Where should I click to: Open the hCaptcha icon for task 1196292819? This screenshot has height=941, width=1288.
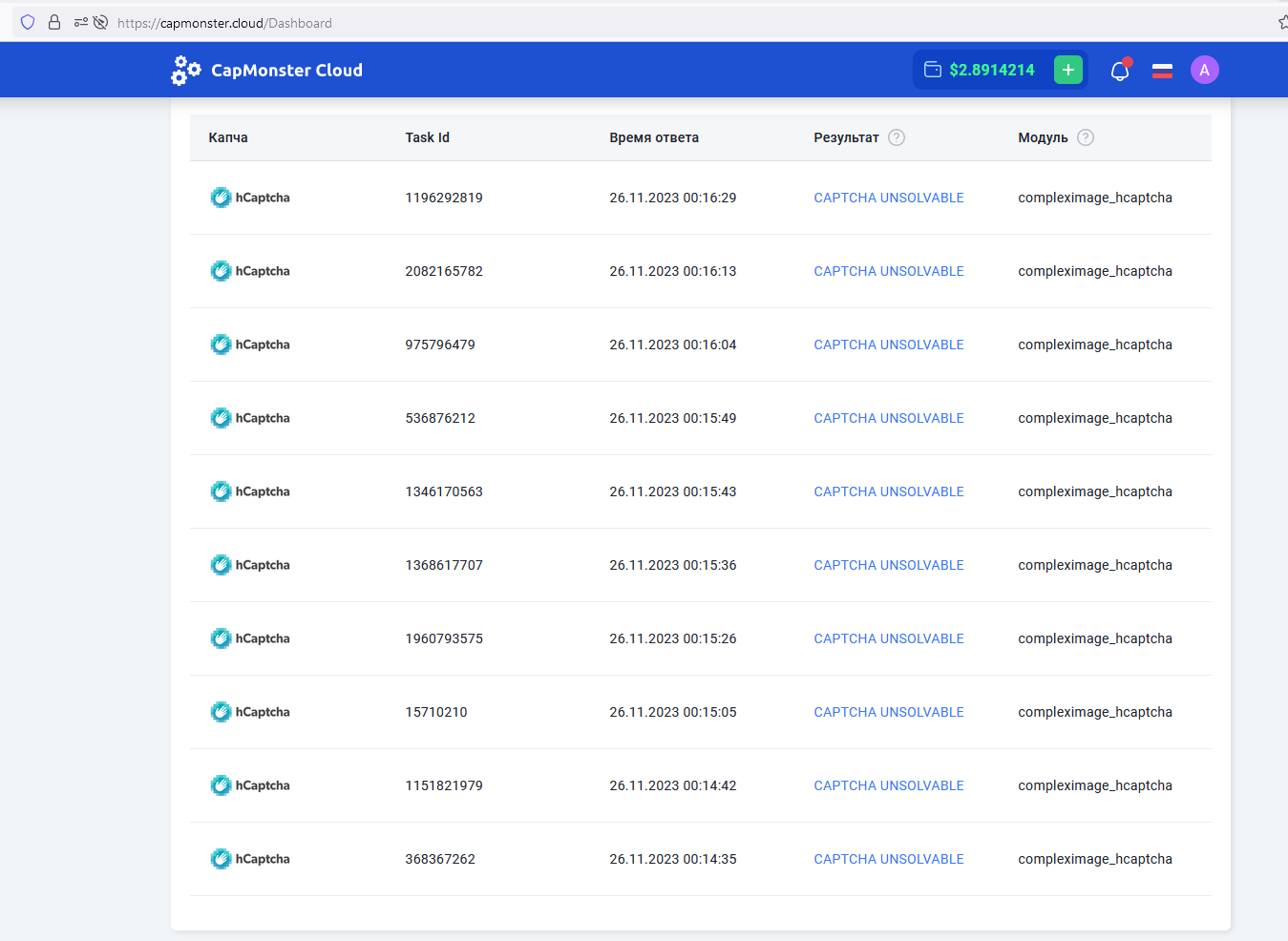[221, 198]
